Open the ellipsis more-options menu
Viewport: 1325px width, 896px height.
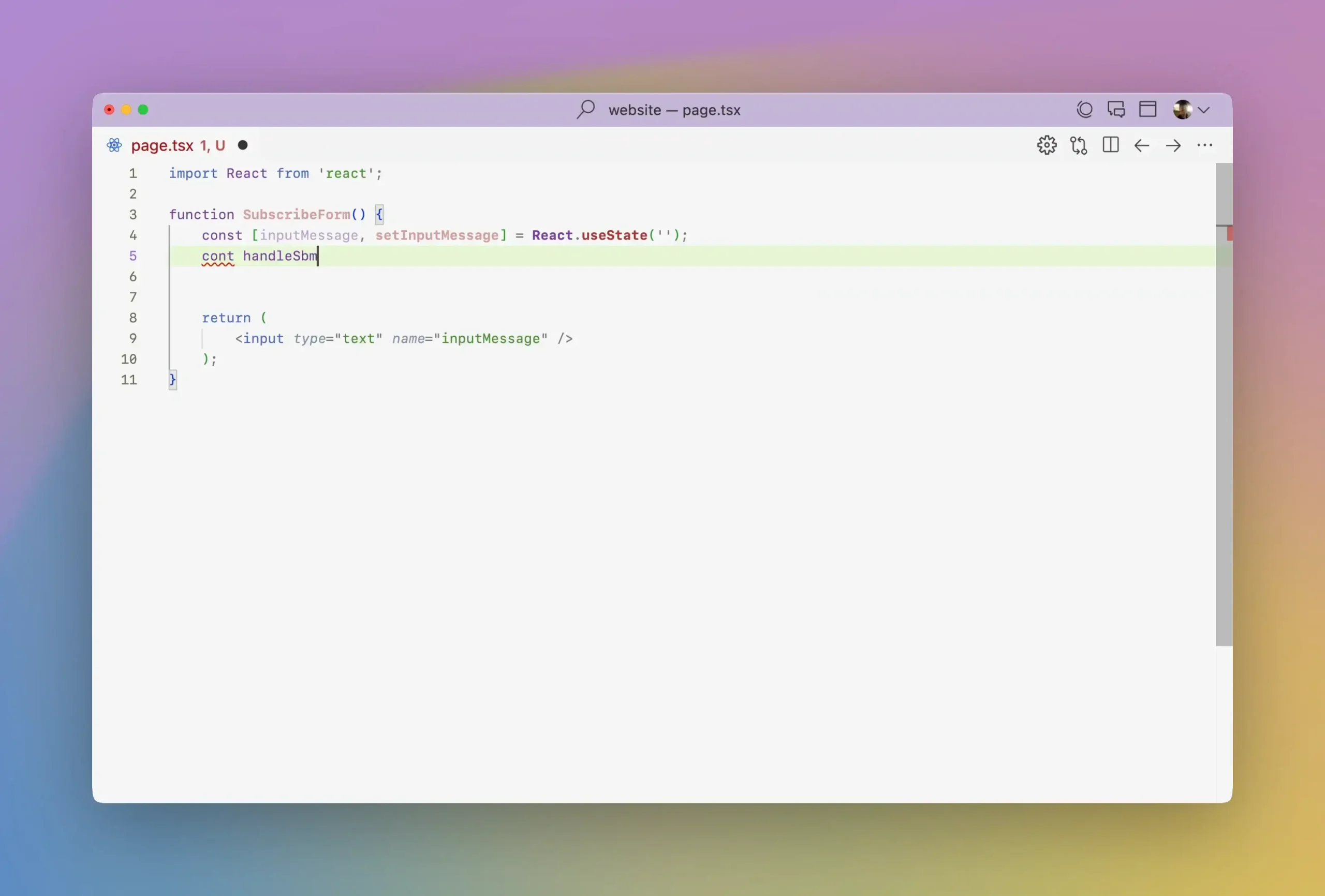pyautogui.click(x=1205, y=145)
